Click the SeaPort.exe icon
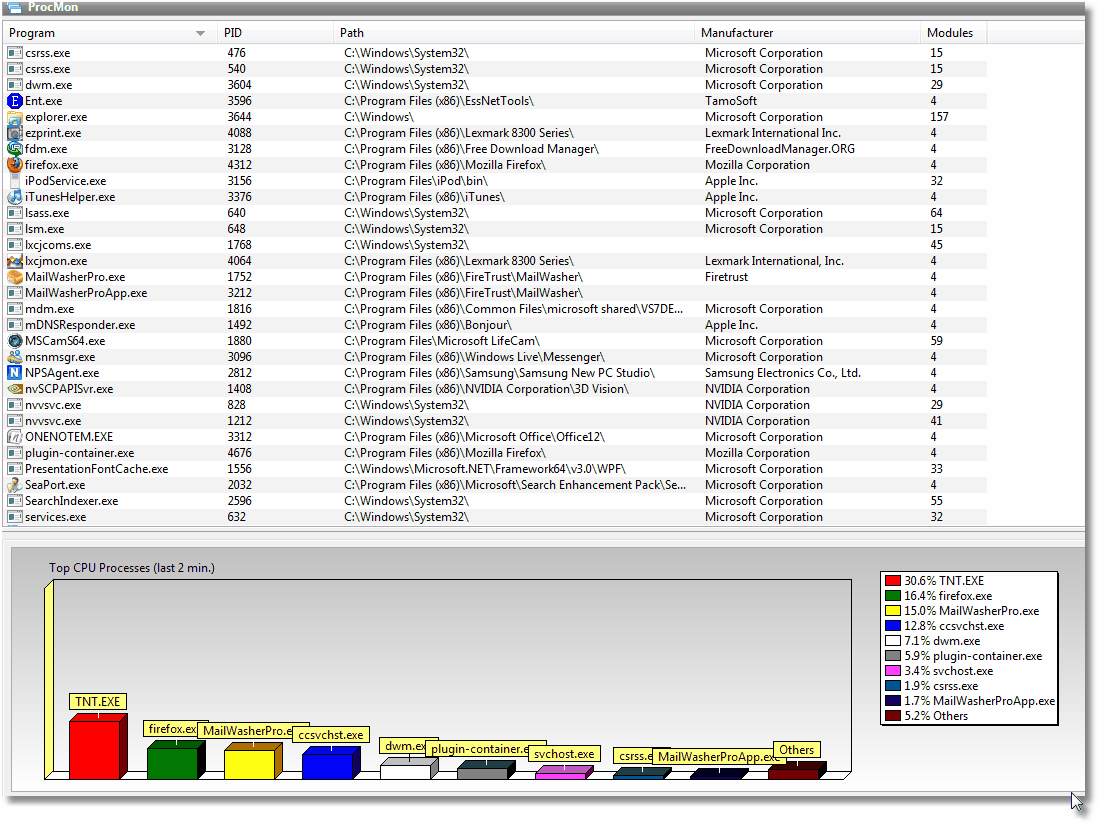1101x825 pixels. pos(15,485)
